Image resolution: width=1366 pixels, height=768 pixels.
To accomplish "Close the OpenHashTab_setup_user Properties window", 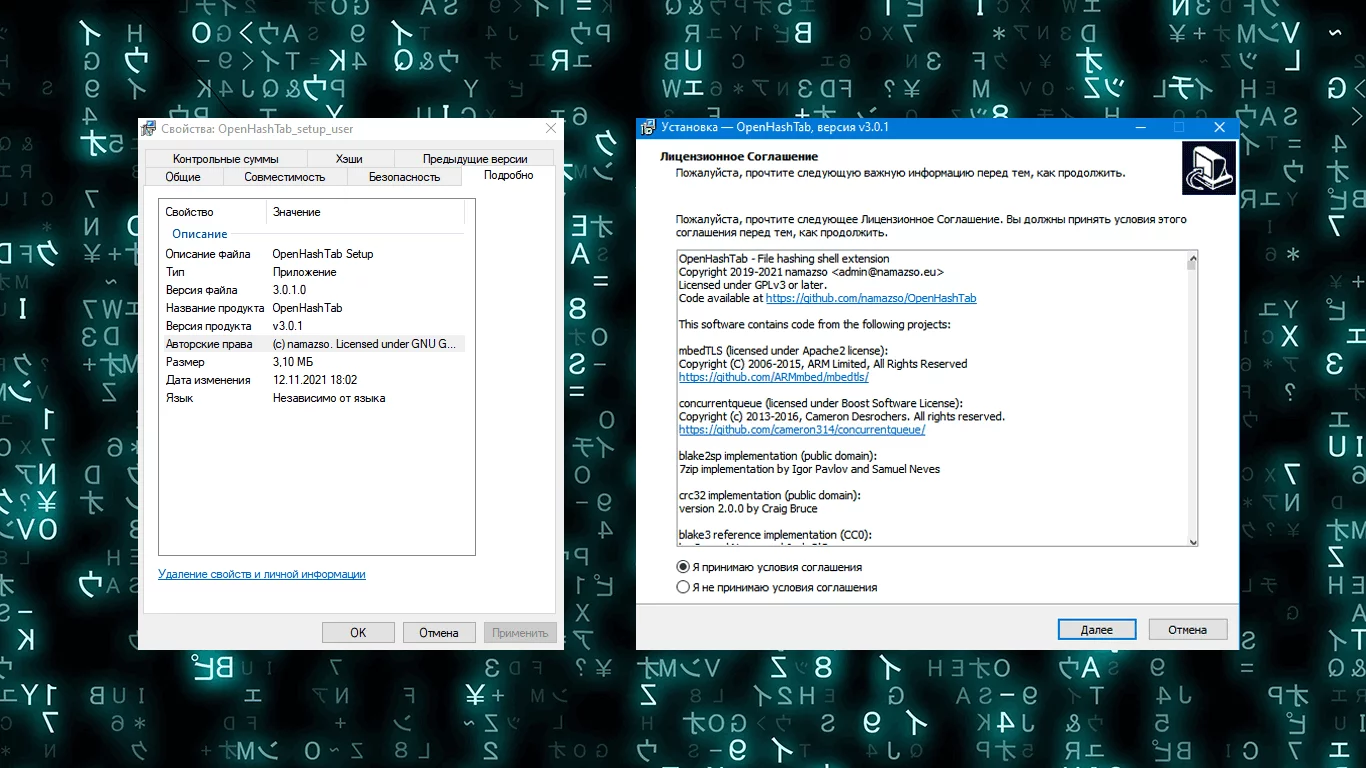I will coord(551,129).
